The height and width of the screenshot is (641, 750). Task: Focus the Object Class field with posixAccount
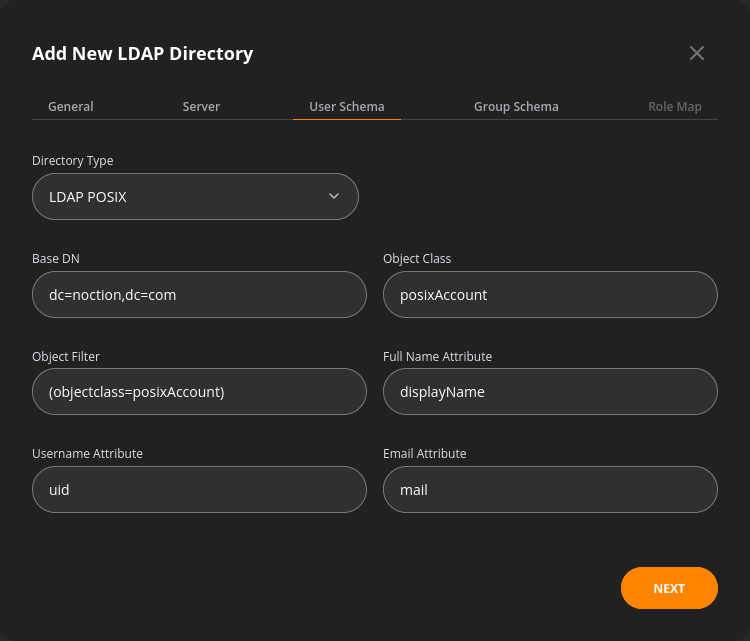(550, 295)
